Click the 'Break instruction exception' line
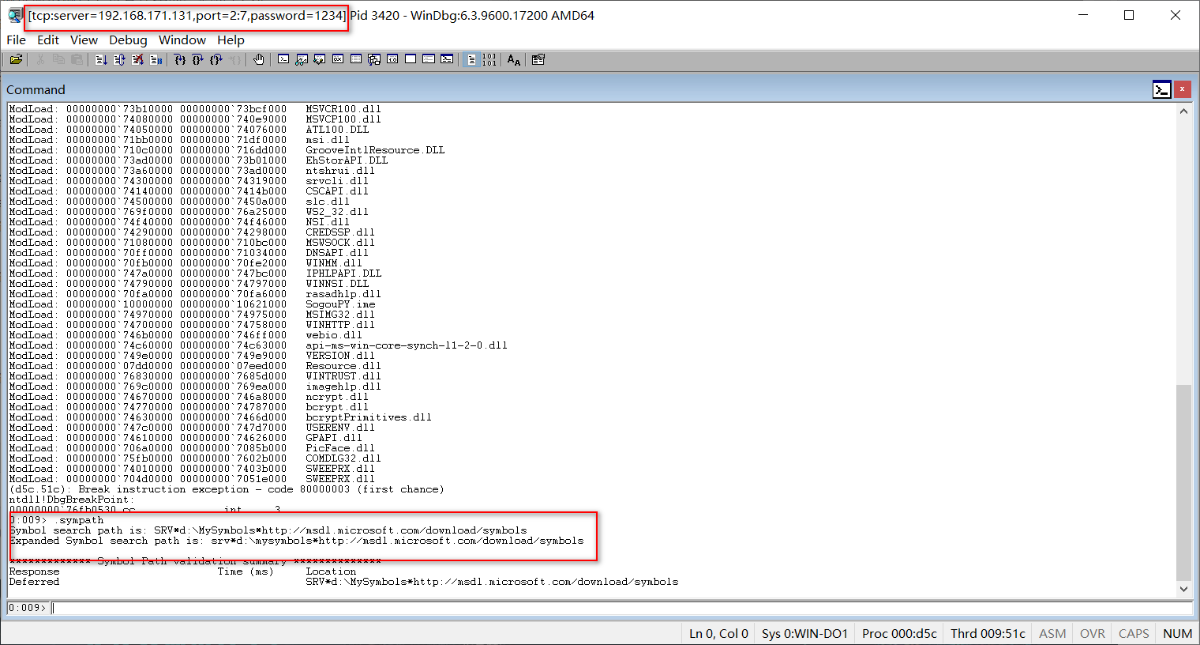The height and width of the screenshot is (645, 1200). click(x=226, y=489)
